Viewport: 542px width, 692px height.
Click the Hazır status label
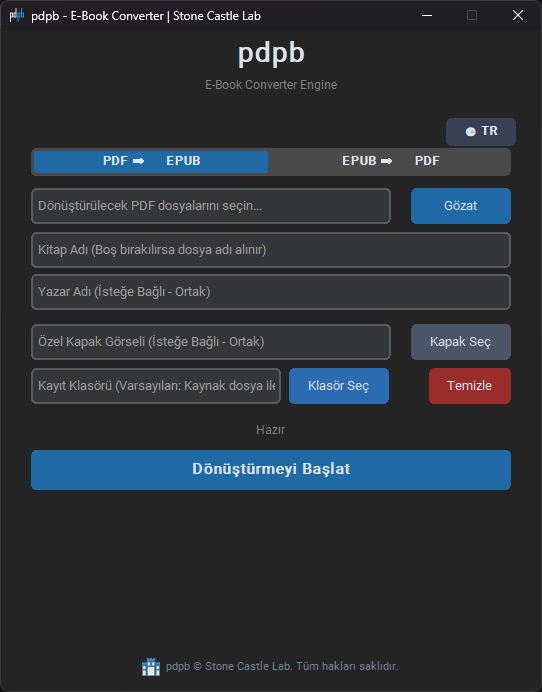click(x=271, y=430)
